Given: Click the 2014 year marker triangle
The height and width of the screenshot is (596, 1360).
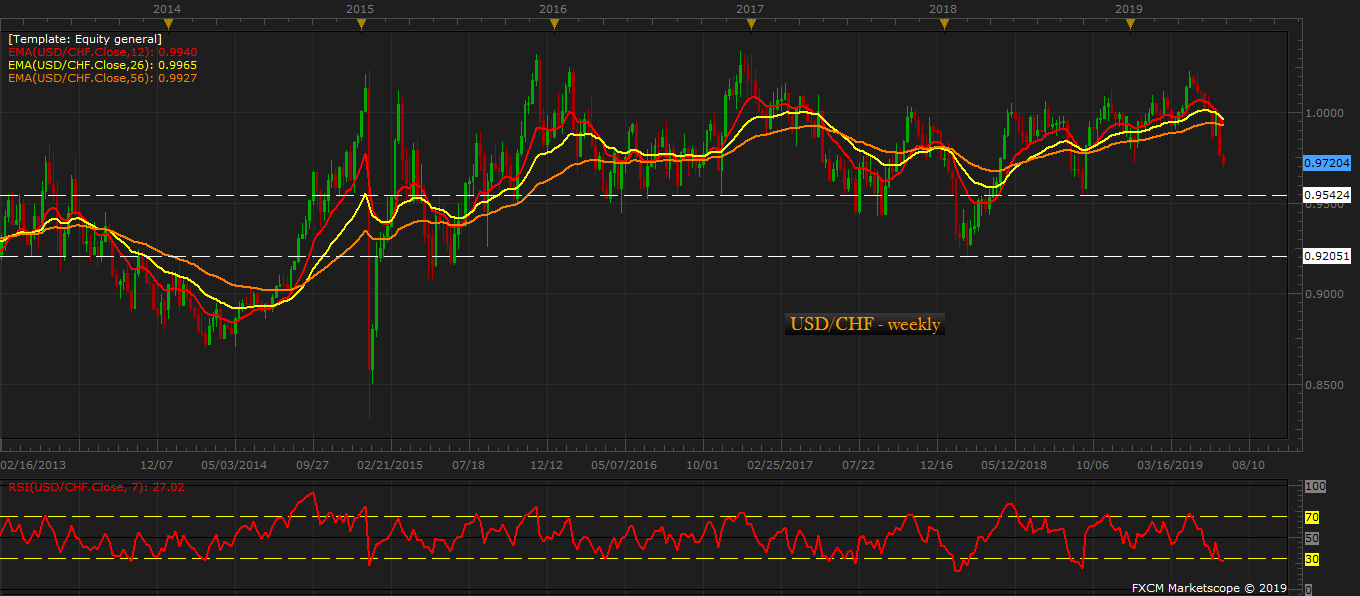Looking at the screenshot, I should [x=168, y=23].
